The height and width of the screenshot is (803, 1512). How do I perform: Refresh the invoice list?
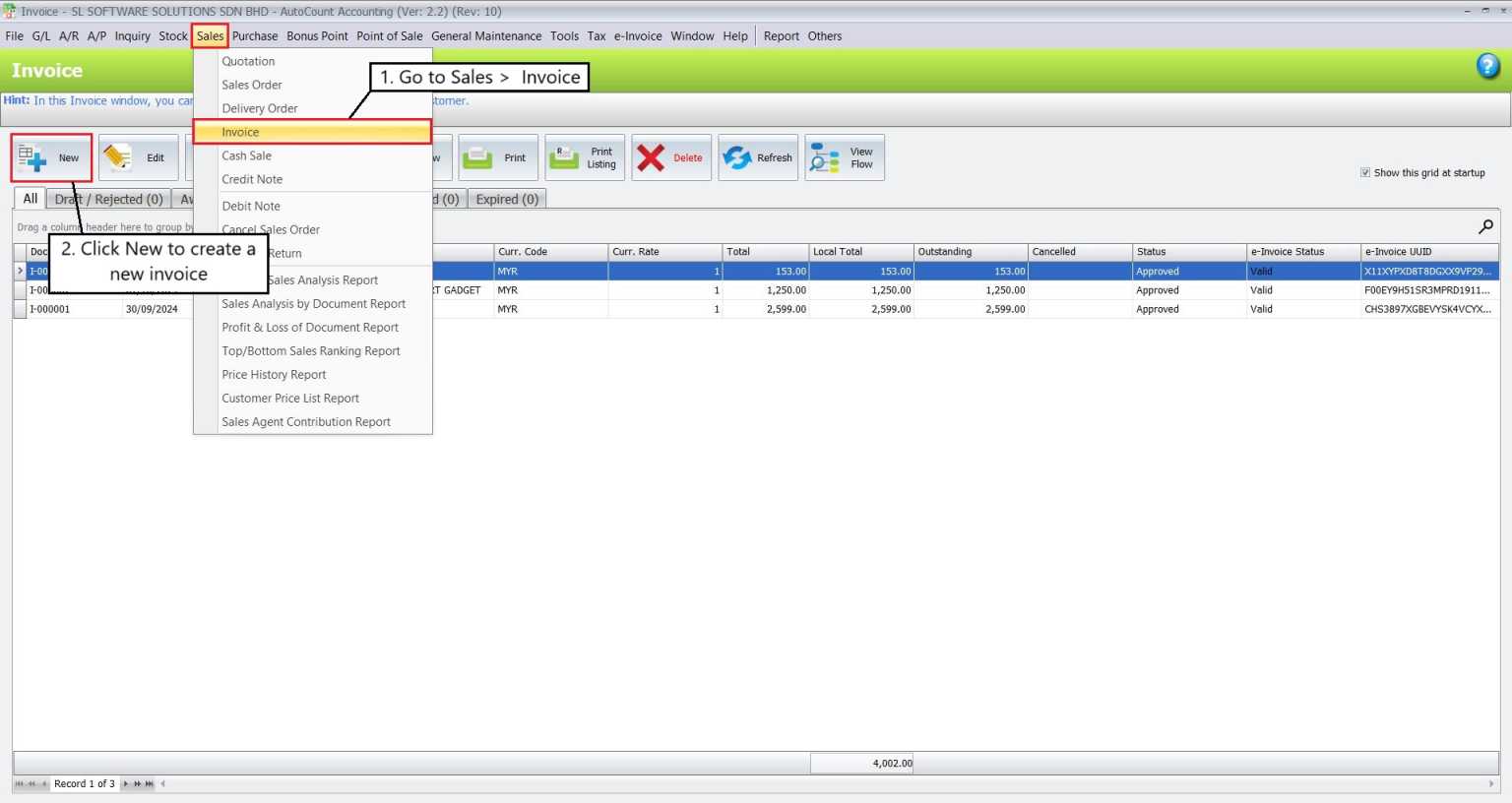click(758, 157)
